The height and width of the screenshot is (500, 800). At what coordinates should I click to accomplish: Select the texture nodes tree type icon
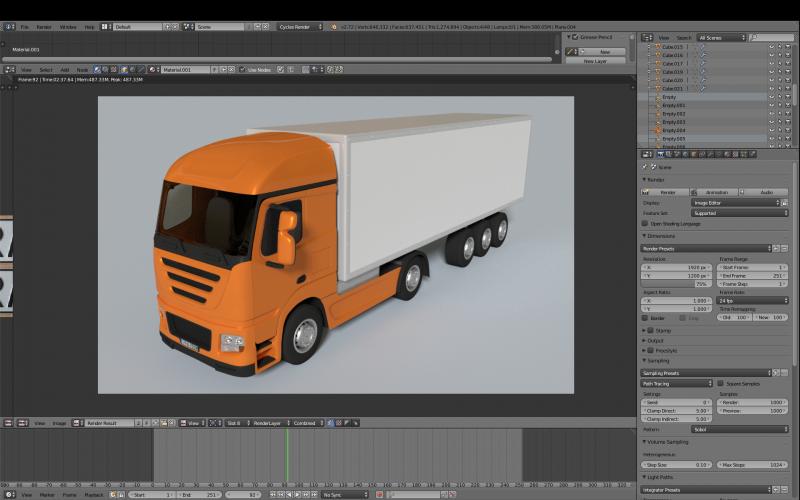point(114,69)
